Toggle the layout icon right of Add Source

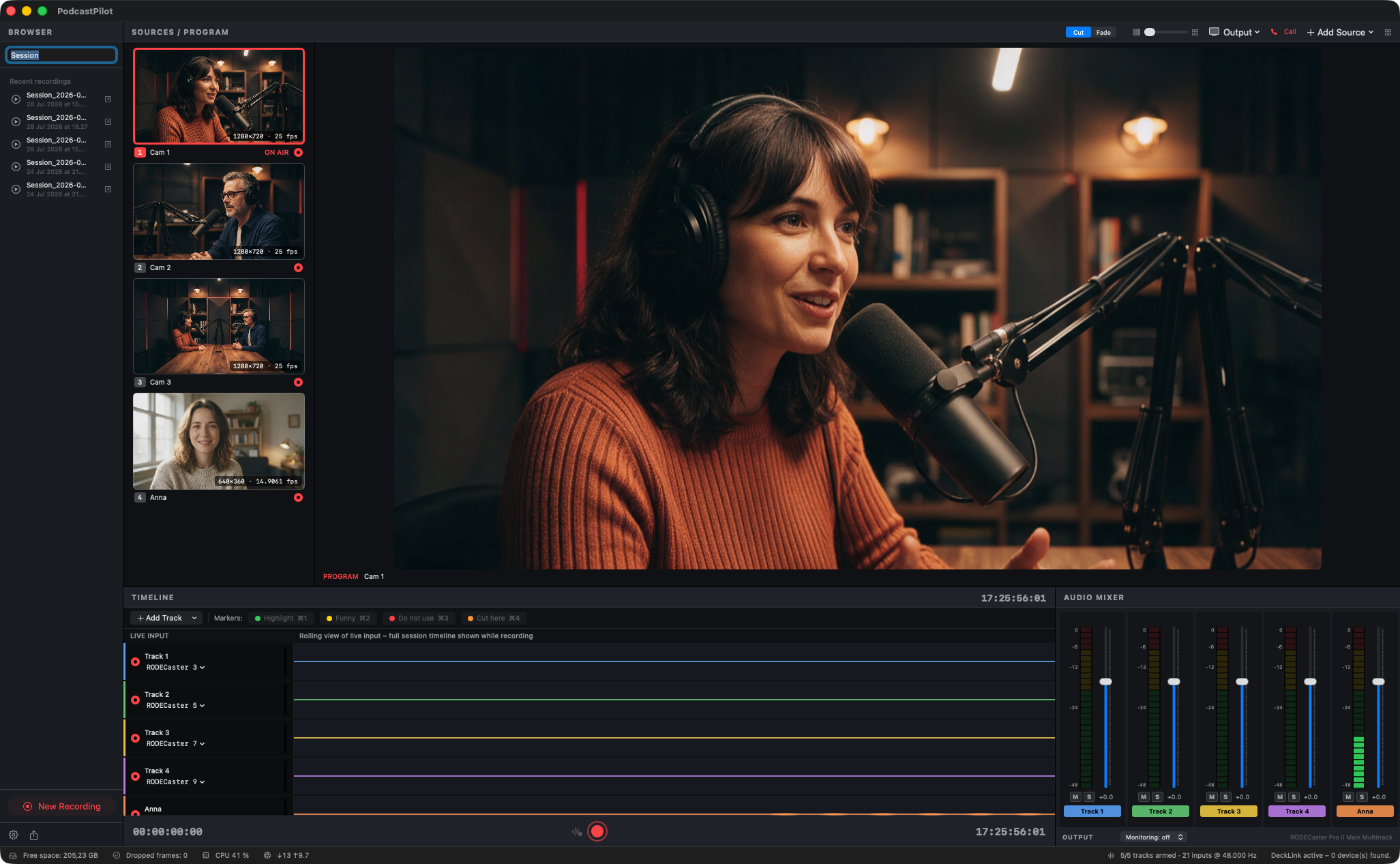1388,32
